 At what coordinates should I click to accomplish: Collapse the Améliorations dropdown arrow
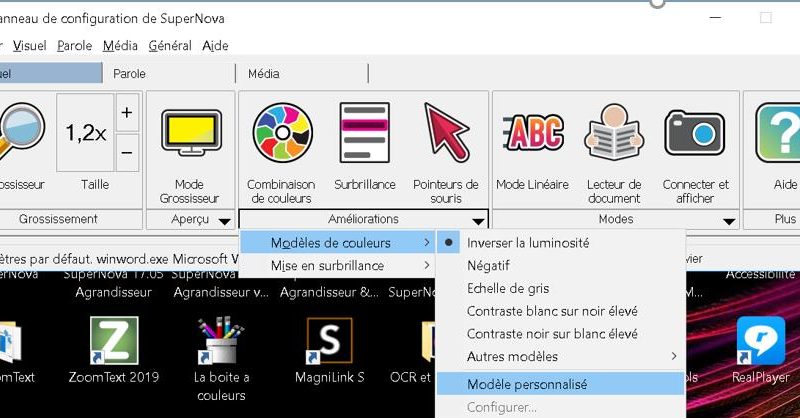[478, 221]
